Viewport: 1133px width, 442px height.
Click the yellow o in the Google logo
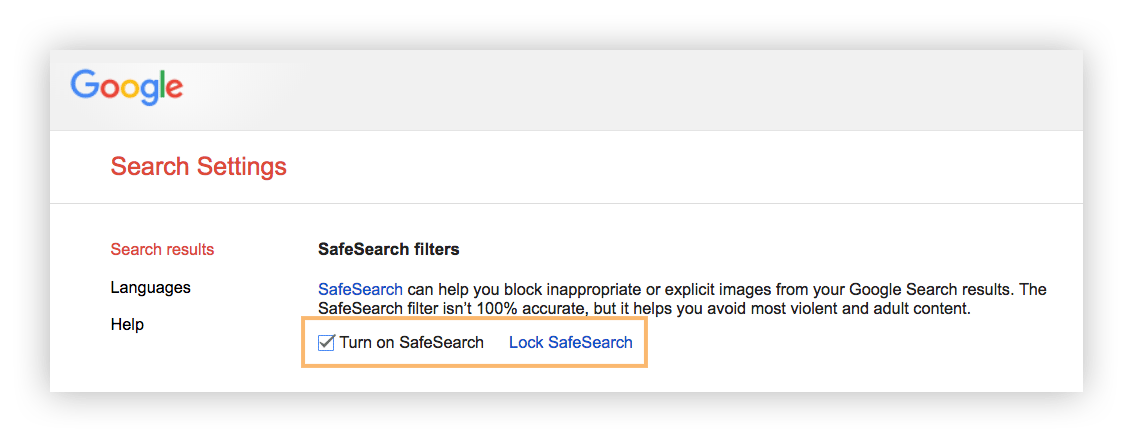click(131, 90)
